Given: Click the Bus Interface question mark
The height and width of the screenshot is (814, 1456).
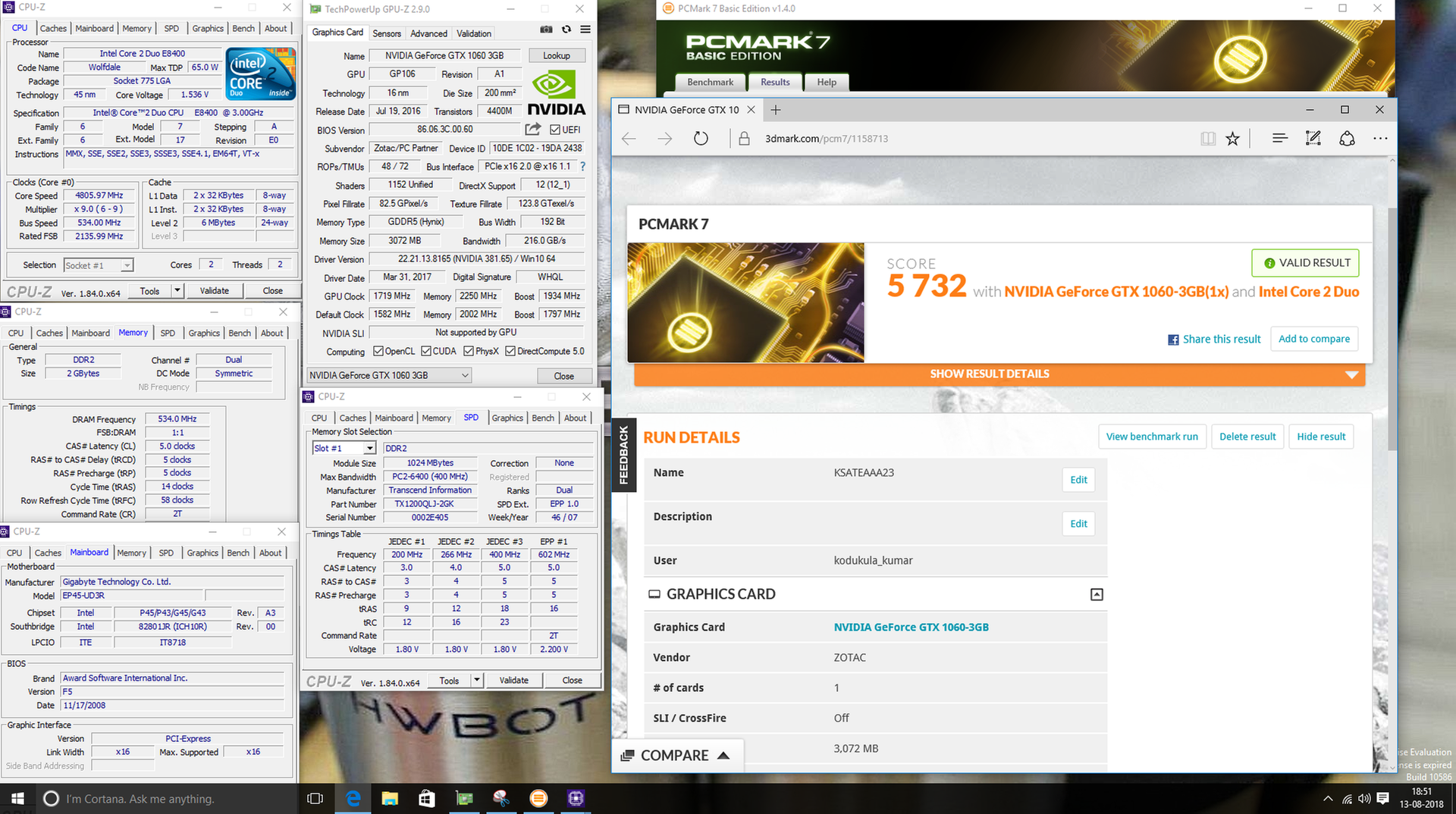Looking at the screenshot, I should pyautogui.click(x=582, y=166).
